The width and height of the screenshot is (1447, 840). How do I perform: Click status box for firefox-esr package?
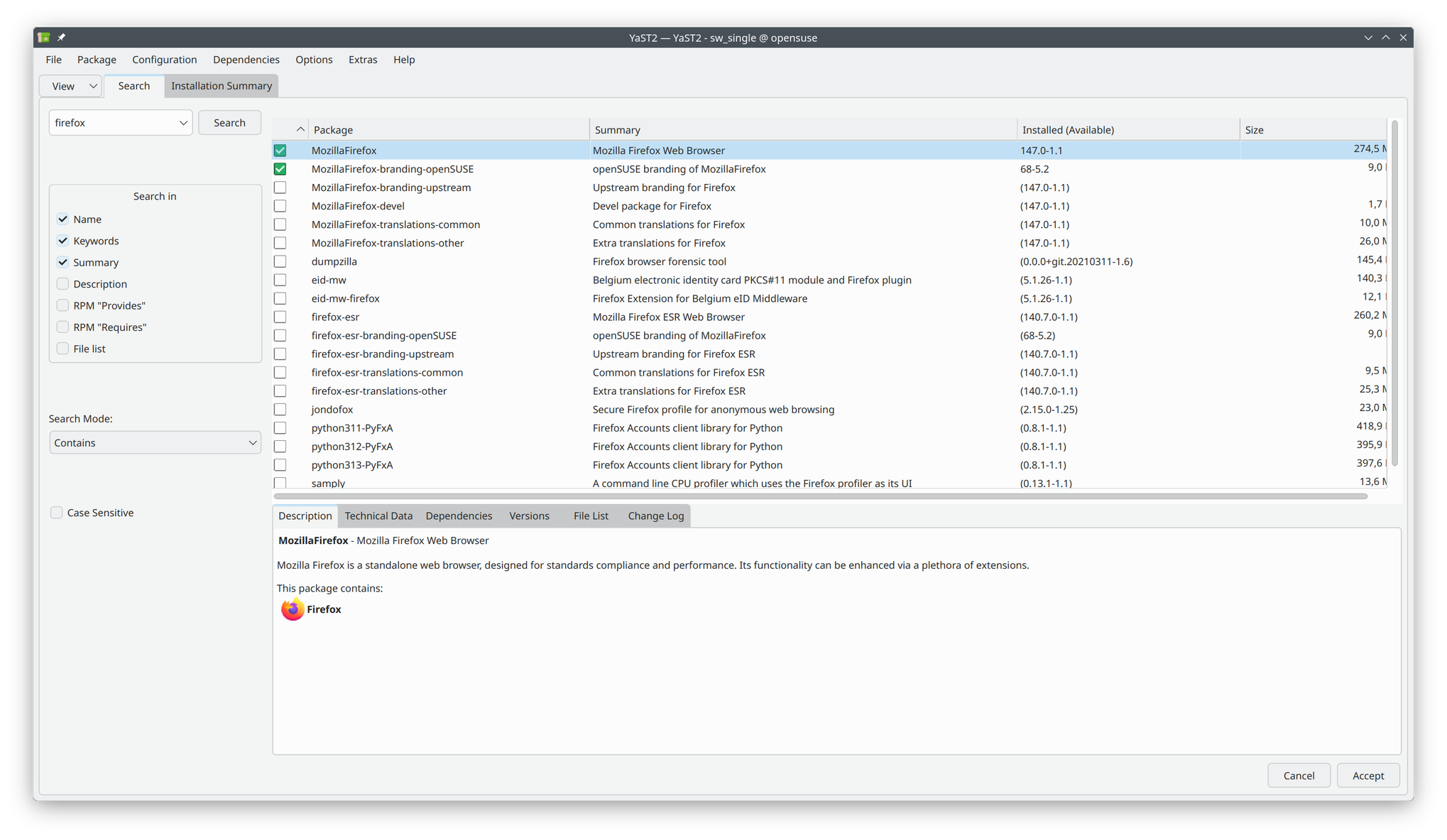tap(280, 317)
